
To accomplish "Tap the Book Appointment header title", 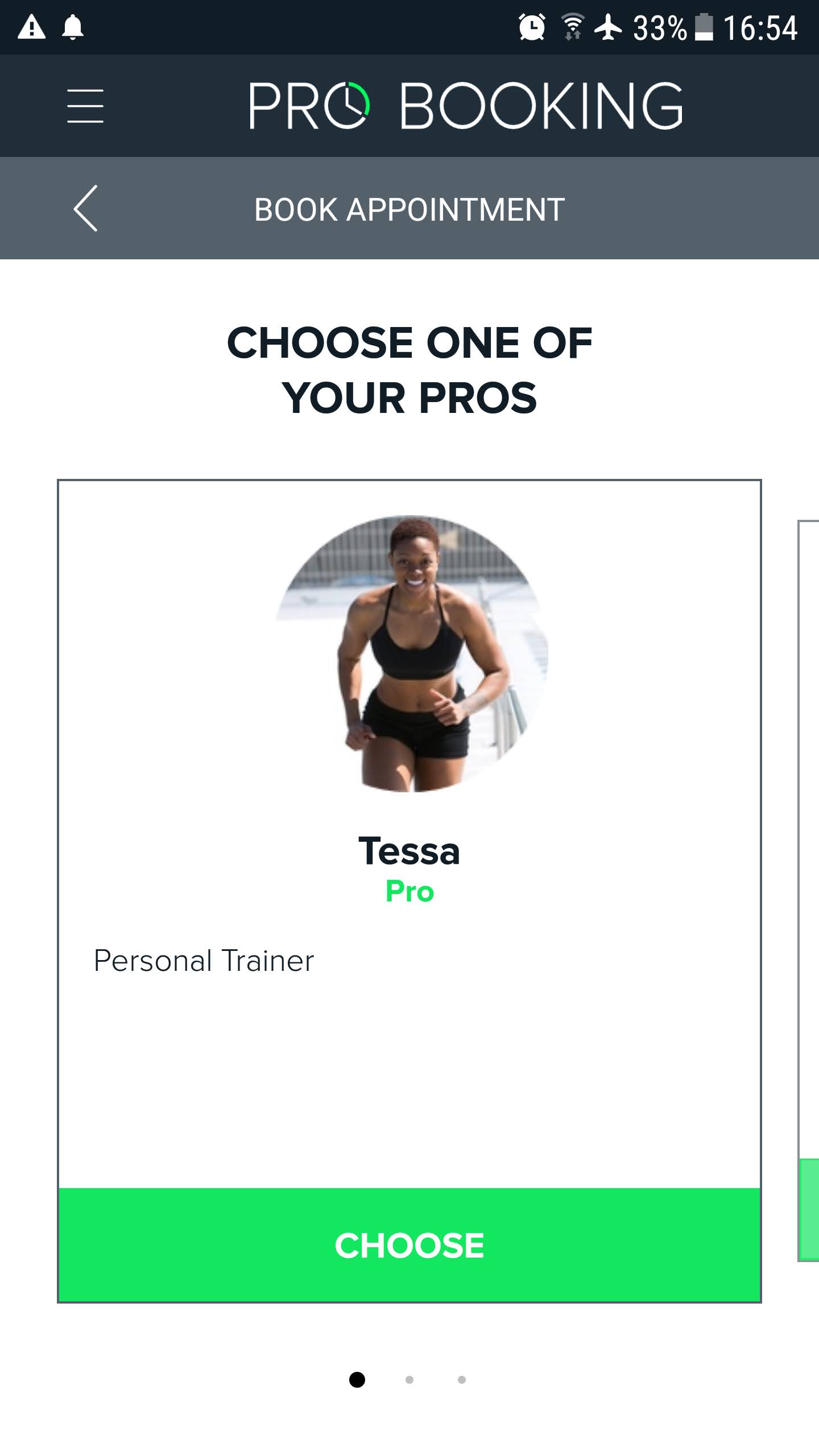I will pyautogui.click(x=409, y=209).
